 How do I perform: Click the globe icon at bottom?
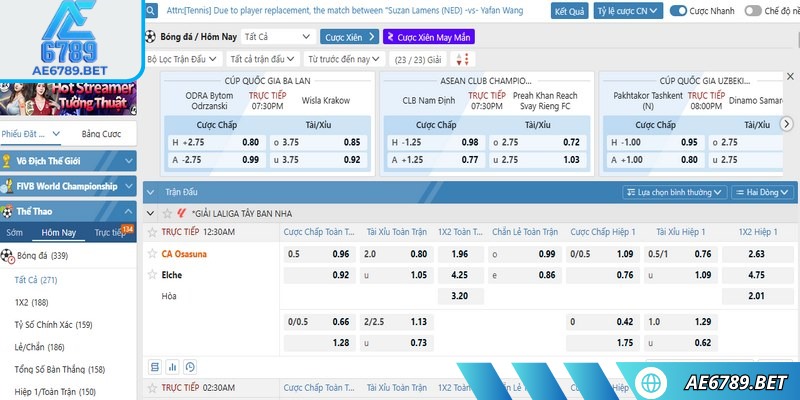click(651, 382)
